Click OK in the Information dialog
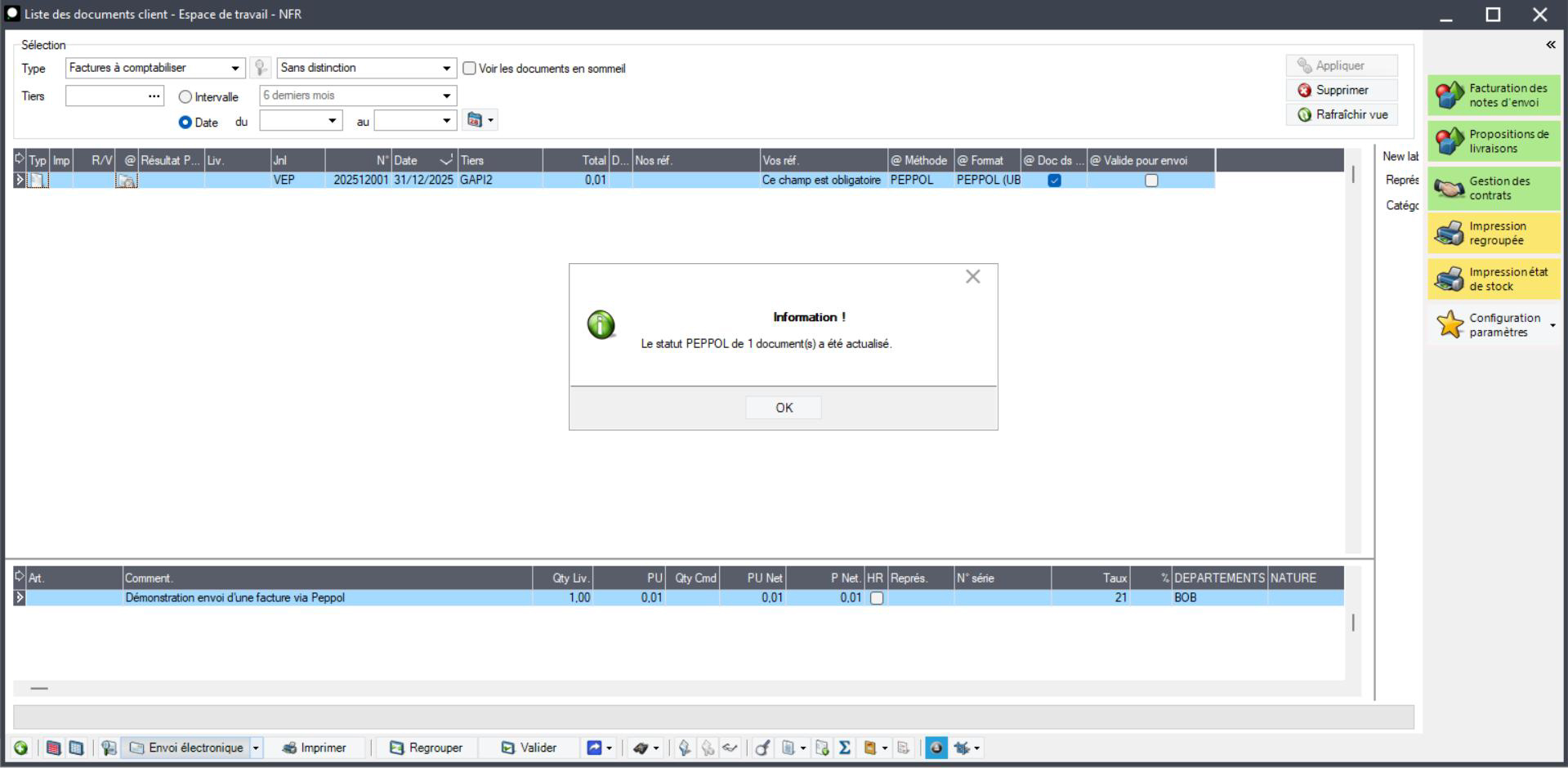This screenshot has height=768, width=1568. (784, 408)
